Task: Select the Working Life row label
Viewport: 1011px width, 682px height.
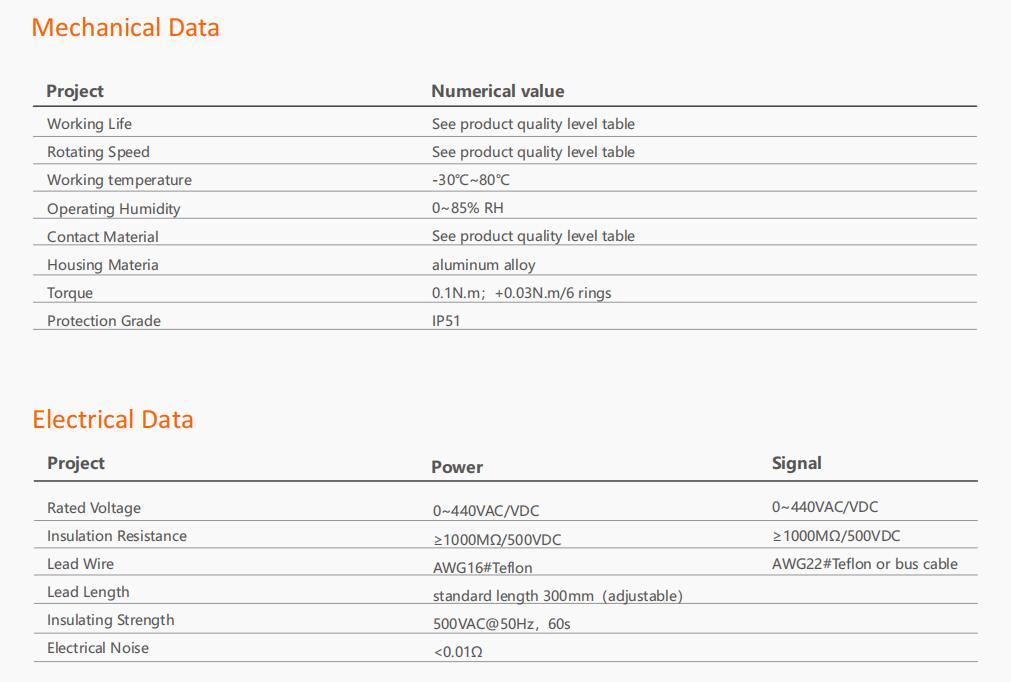Action: (89, 124)
